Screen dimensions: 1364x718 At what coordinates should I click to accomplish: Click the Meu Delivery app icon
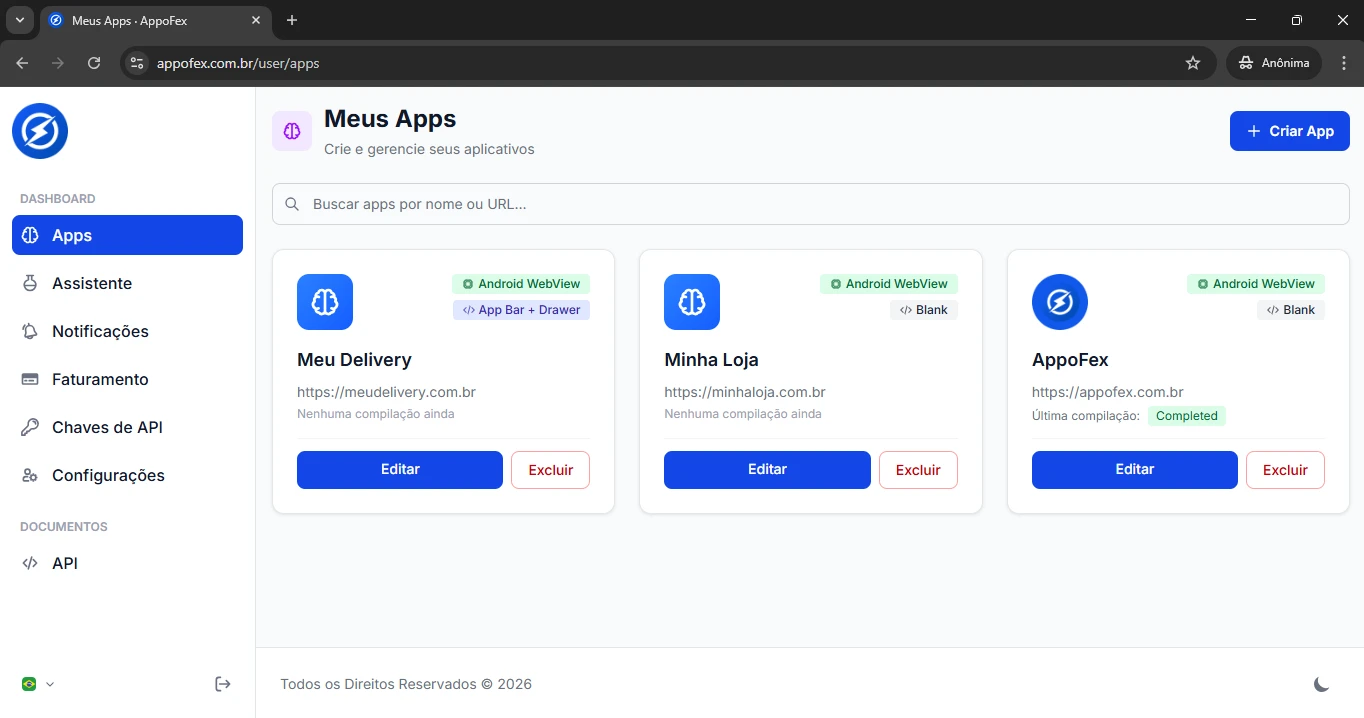point(325,302)
